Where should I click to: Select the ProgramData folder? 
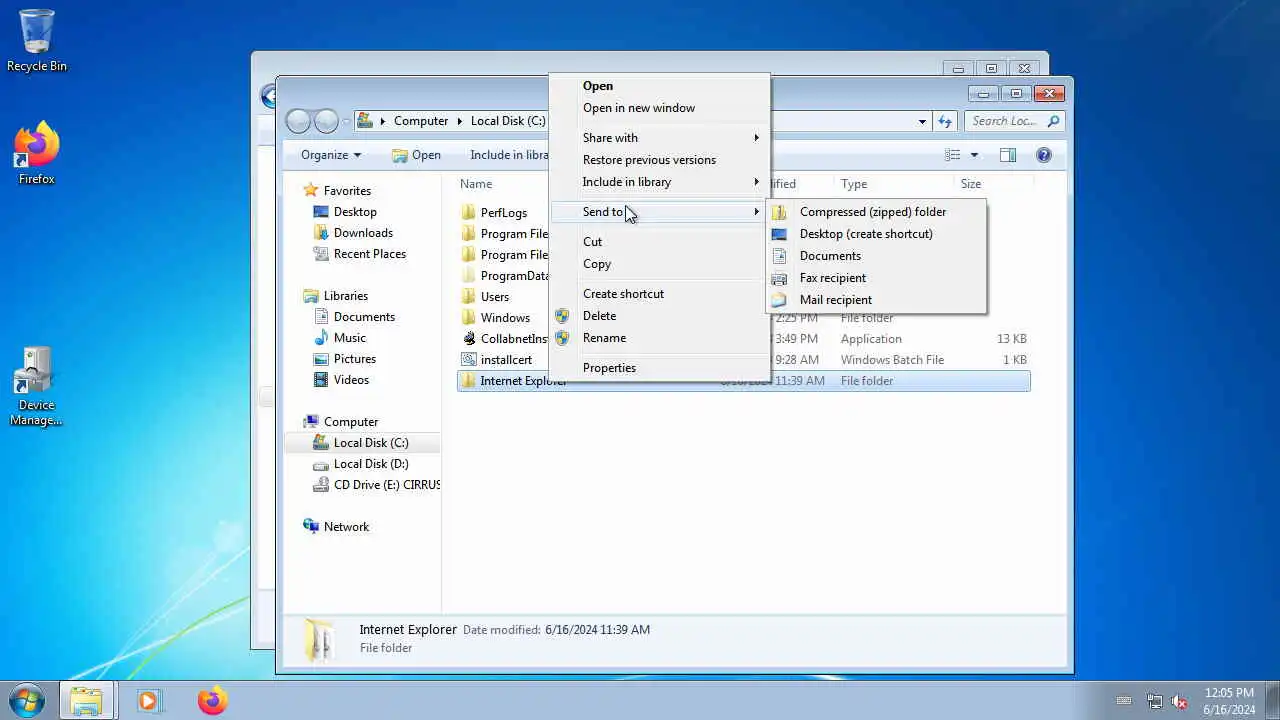(x=514, y=275)
